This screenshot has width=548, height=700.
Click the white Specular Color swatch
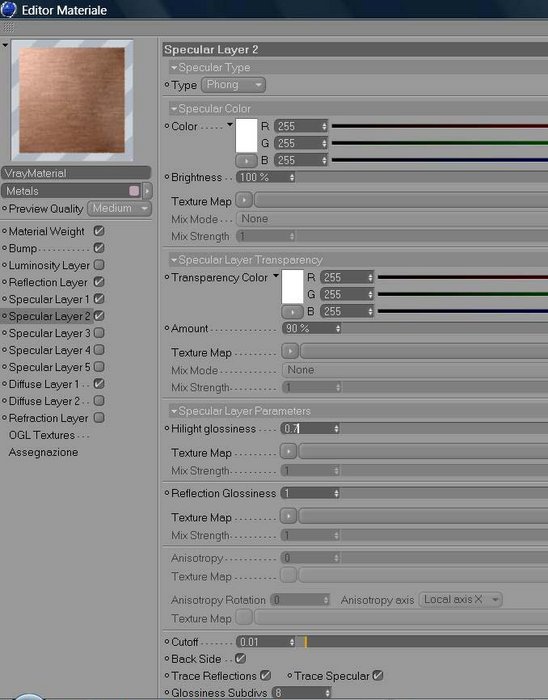[246, 135]
